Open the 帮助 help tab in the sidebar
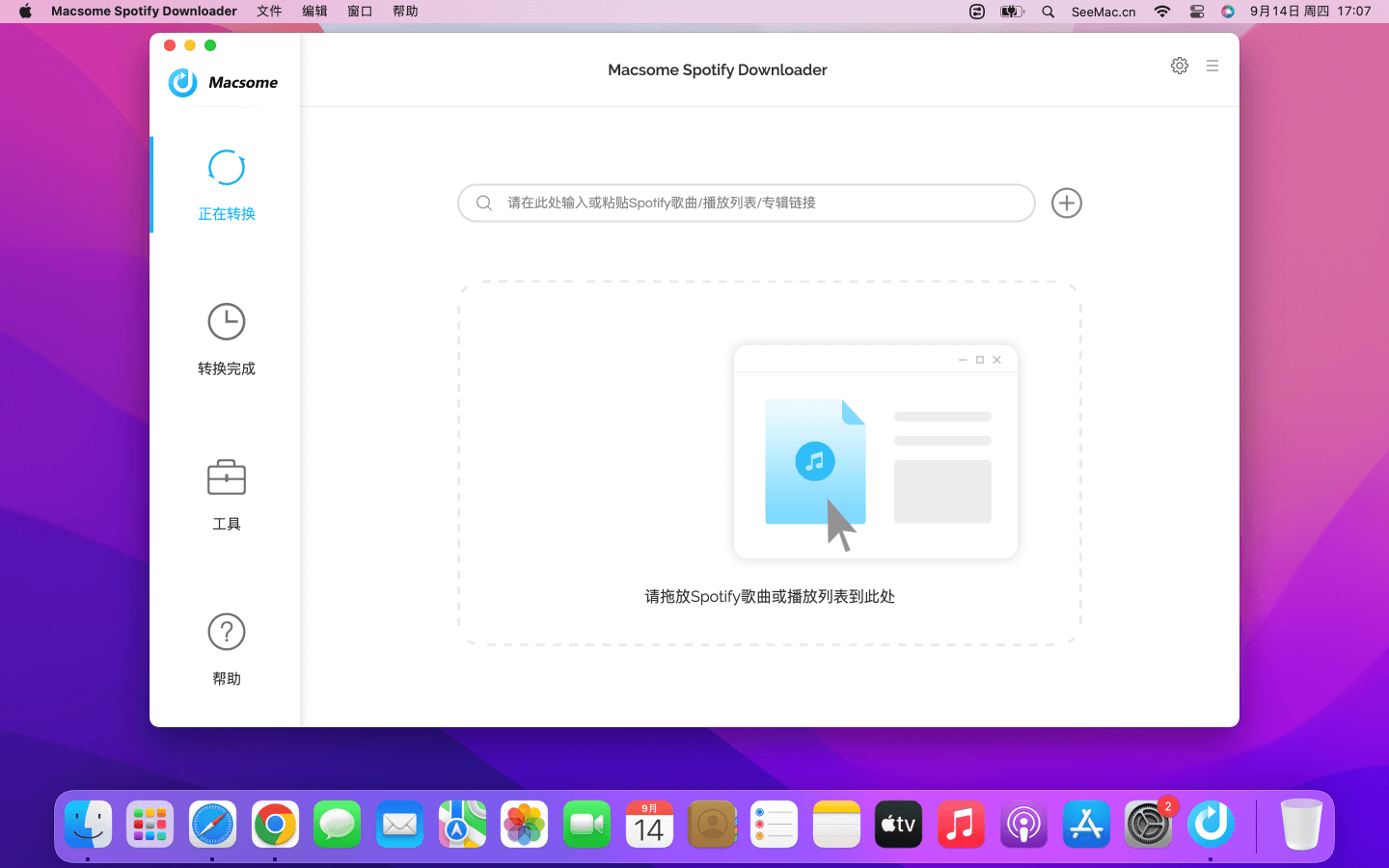 pos(226,650)
